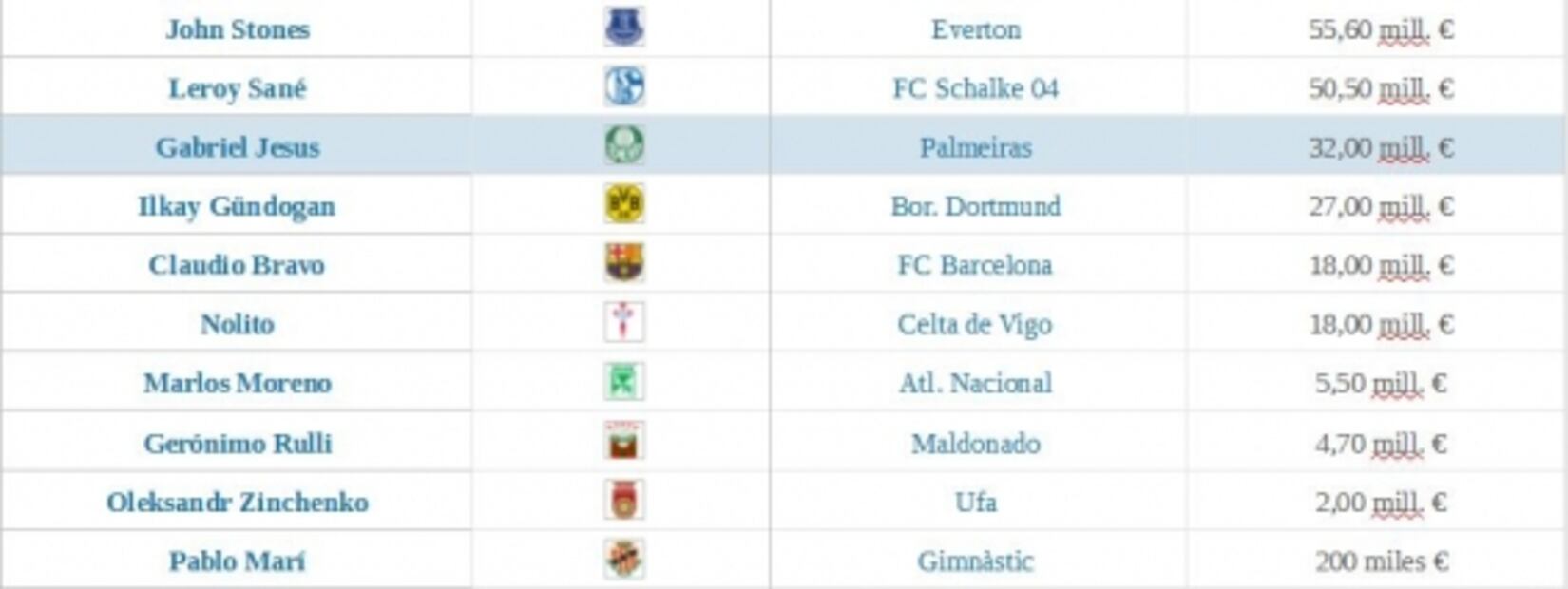Open the Celta de Vigo club link

pos(975,324)
